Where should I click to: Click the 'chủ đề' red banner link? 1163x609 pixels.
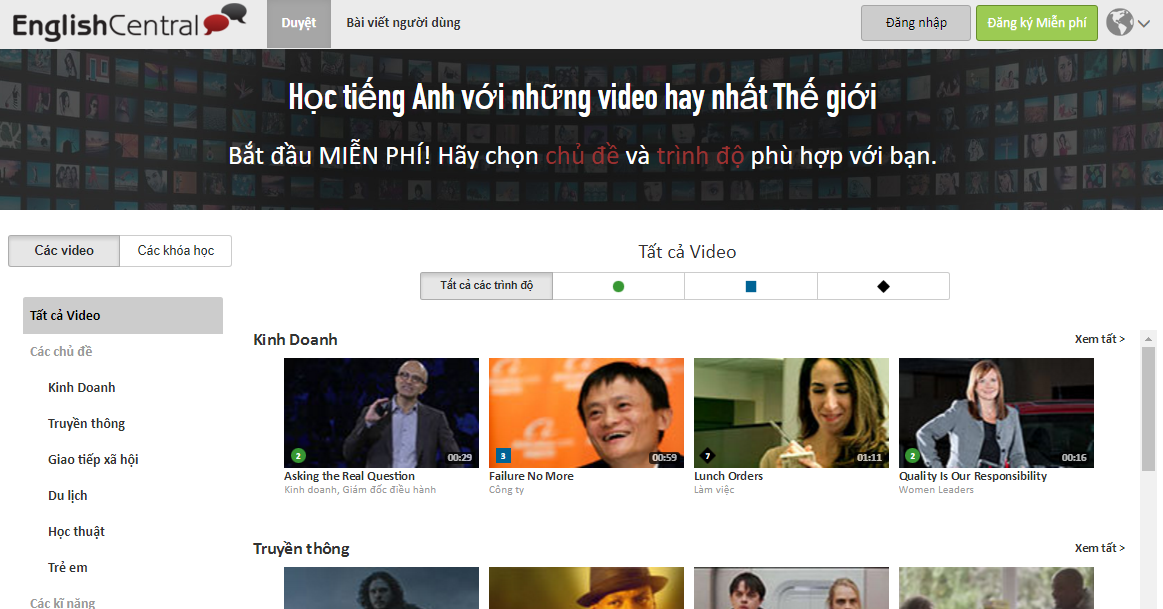click(x=582, y=156)
